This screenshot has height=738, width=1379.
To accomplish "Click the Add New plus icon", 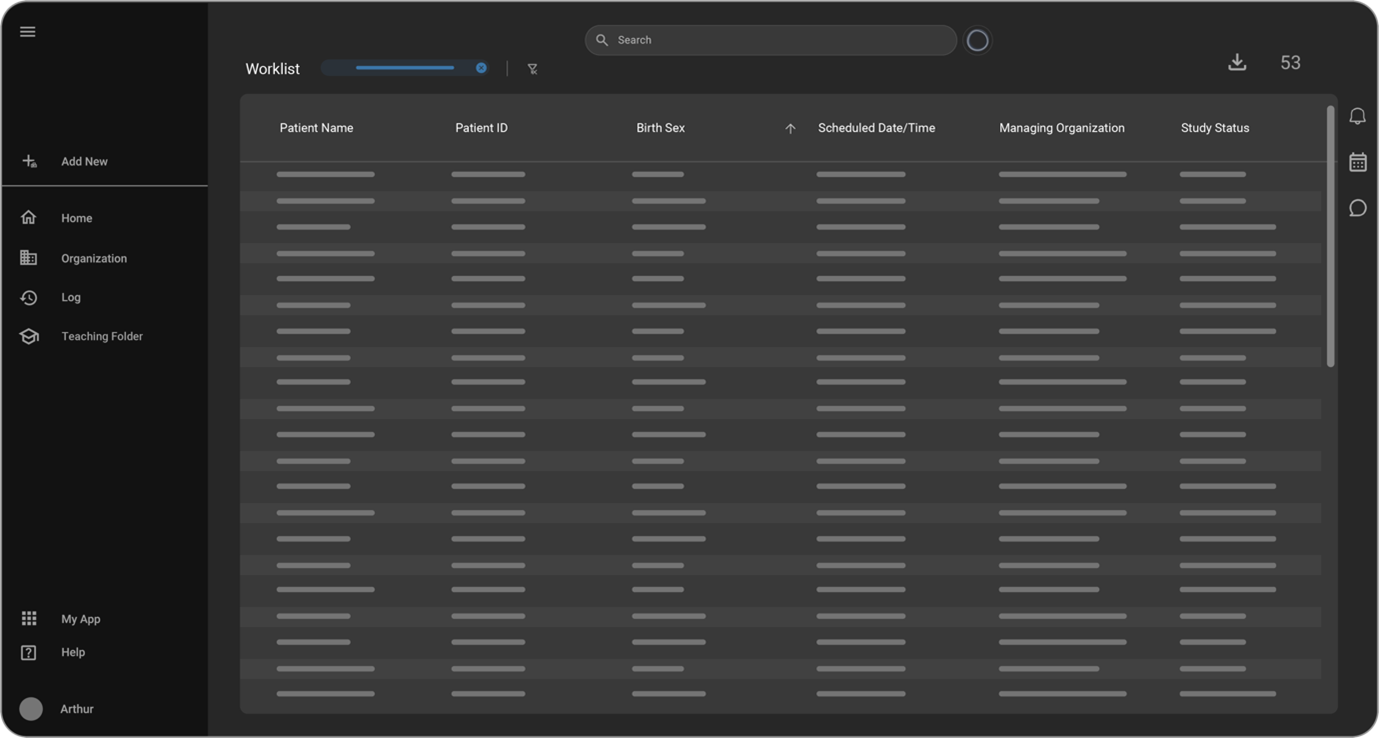I will click(x=29, y=161).
